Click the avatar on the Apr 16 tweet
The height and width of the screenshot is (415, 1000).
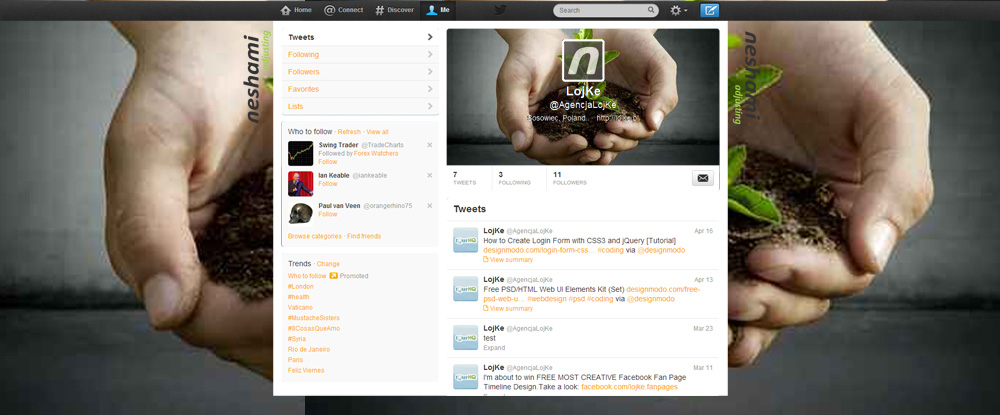(x=466, y=240)
